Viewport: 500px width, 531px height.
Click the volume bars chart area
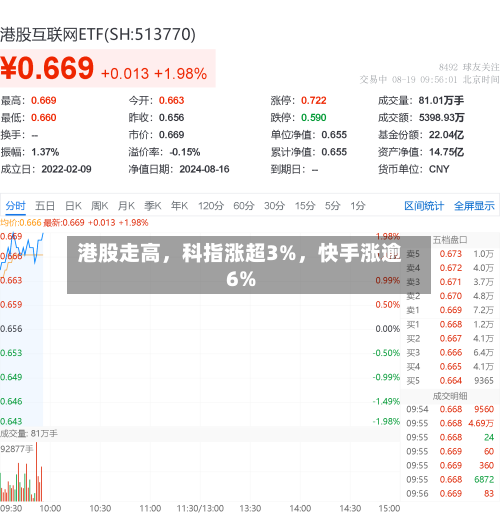click(x=200, y=471)
